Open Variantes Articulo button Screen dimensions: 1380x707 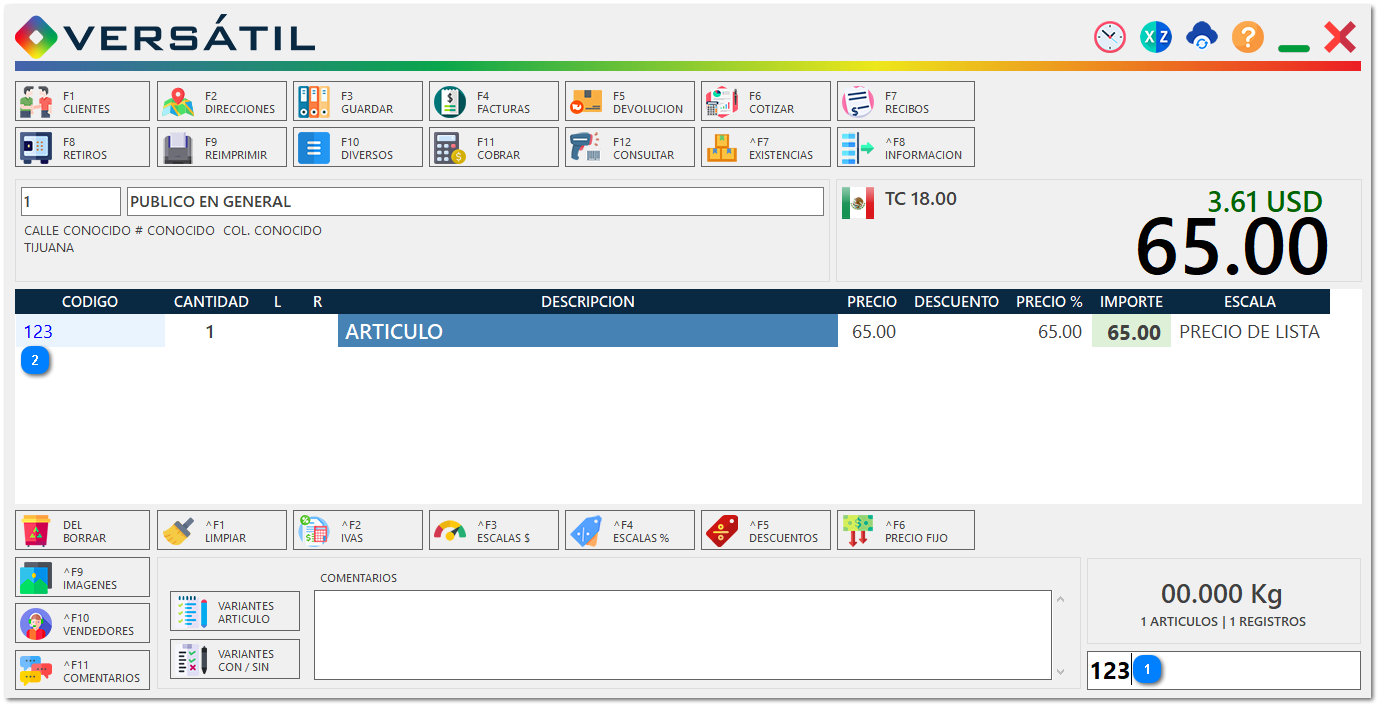pos(235,612)
